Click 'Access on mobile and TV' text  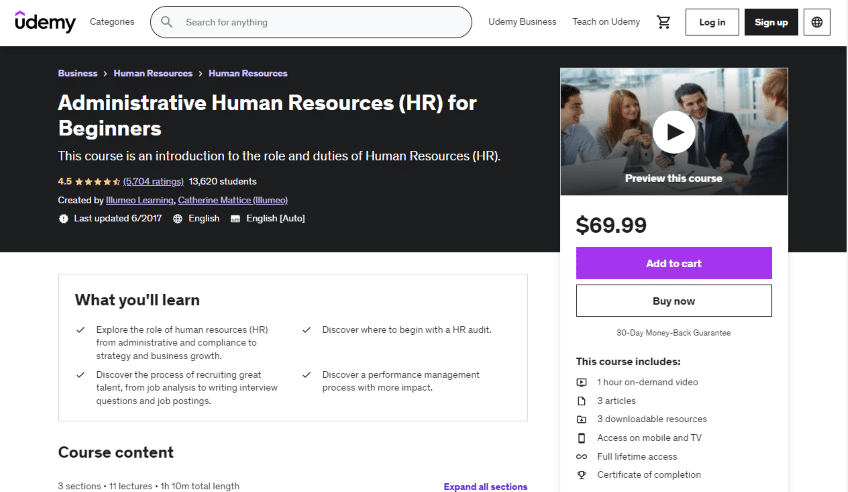pyautogui.click(x=649, y=438)
